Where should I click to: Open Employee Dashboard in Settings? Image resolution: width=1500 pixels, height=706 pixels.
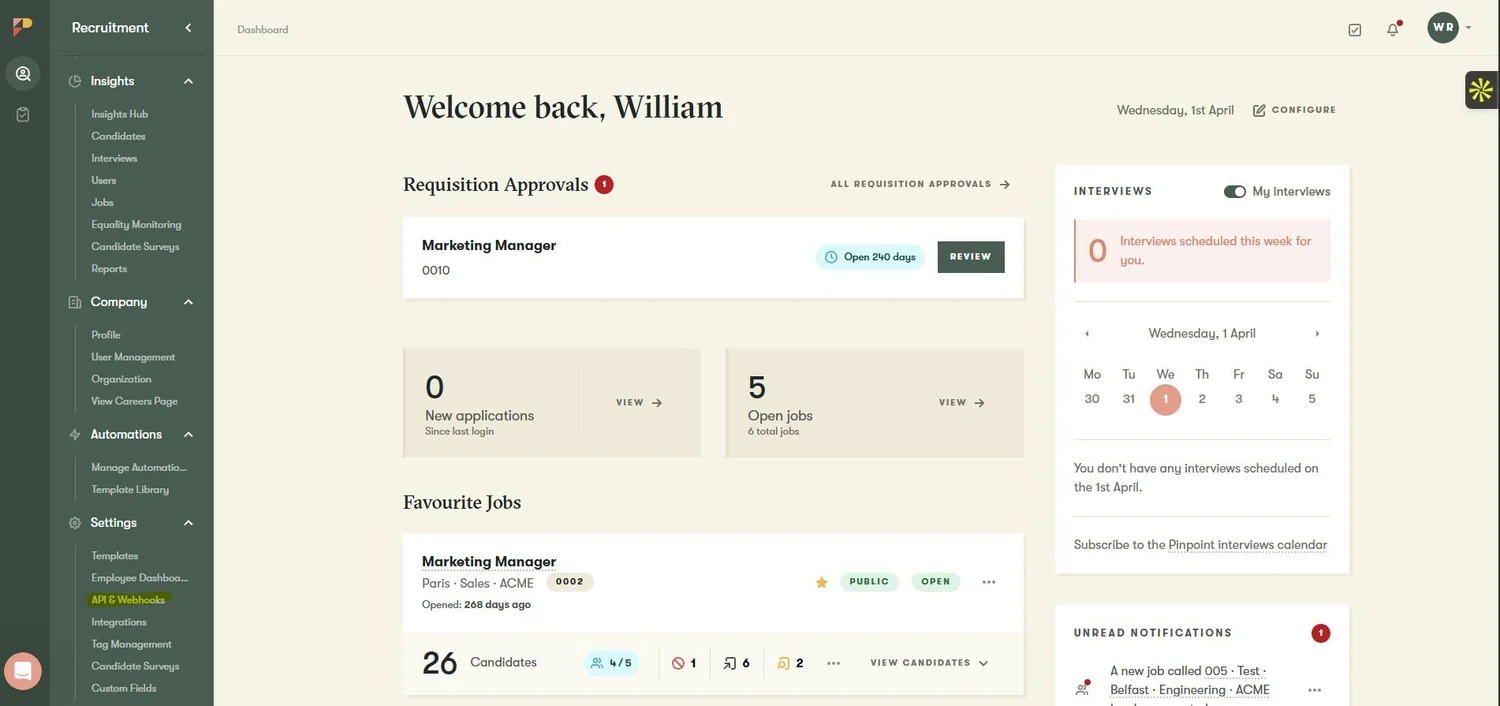click(x=139, y=578)
